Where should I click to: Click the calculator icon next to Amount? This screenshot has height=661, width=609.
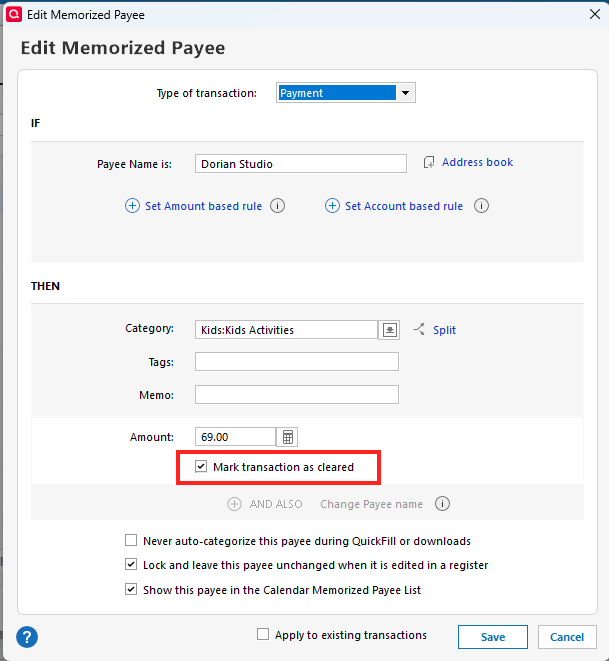pyautogui.click(x=288, y=437)
